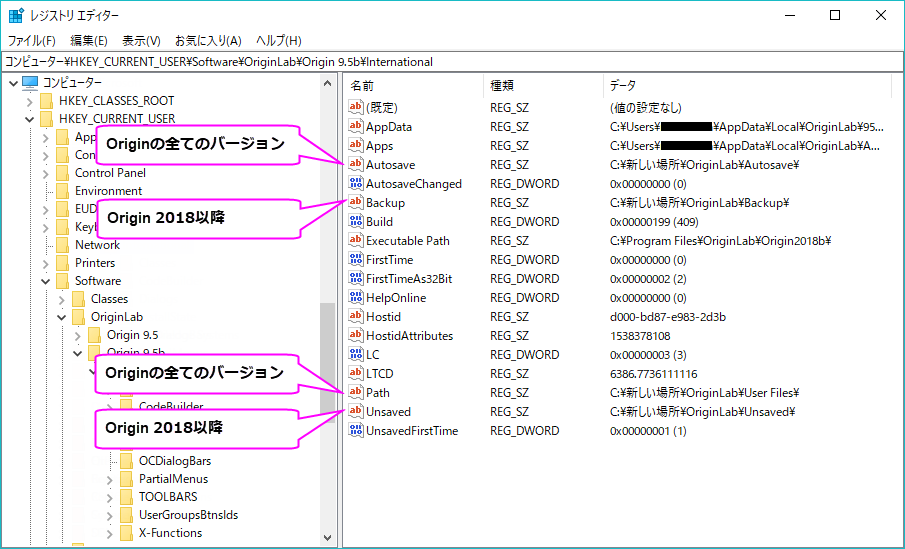Click the ab icon of Unsaved value

[x=356, y=412]
